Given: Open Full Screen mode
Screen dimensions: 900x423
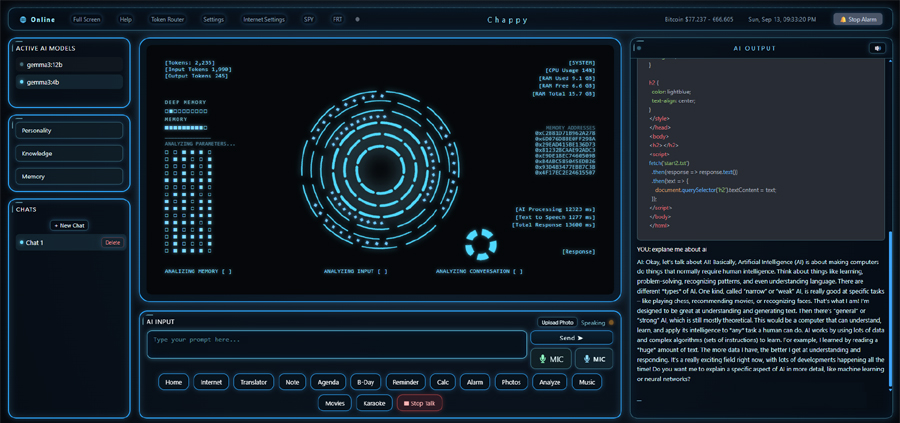Looking at the screenshot, I should tap(87, 20).
